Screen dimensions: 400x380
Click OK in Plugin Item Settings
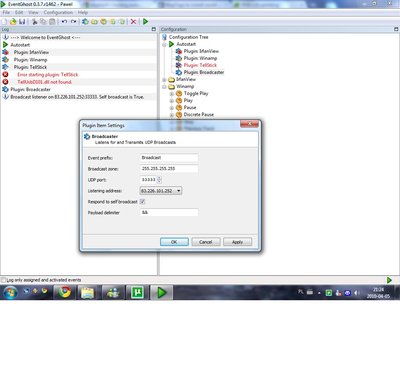174,242
